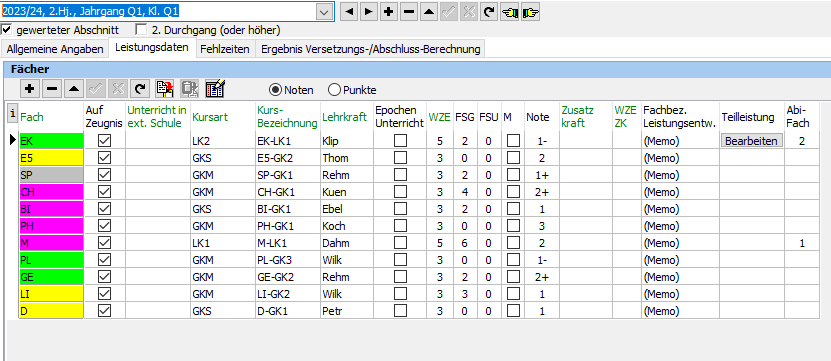The image size is (831, 361).
Task: Open the Abschnitt selection dropdown arrow
Action: [x=323, y=12]
